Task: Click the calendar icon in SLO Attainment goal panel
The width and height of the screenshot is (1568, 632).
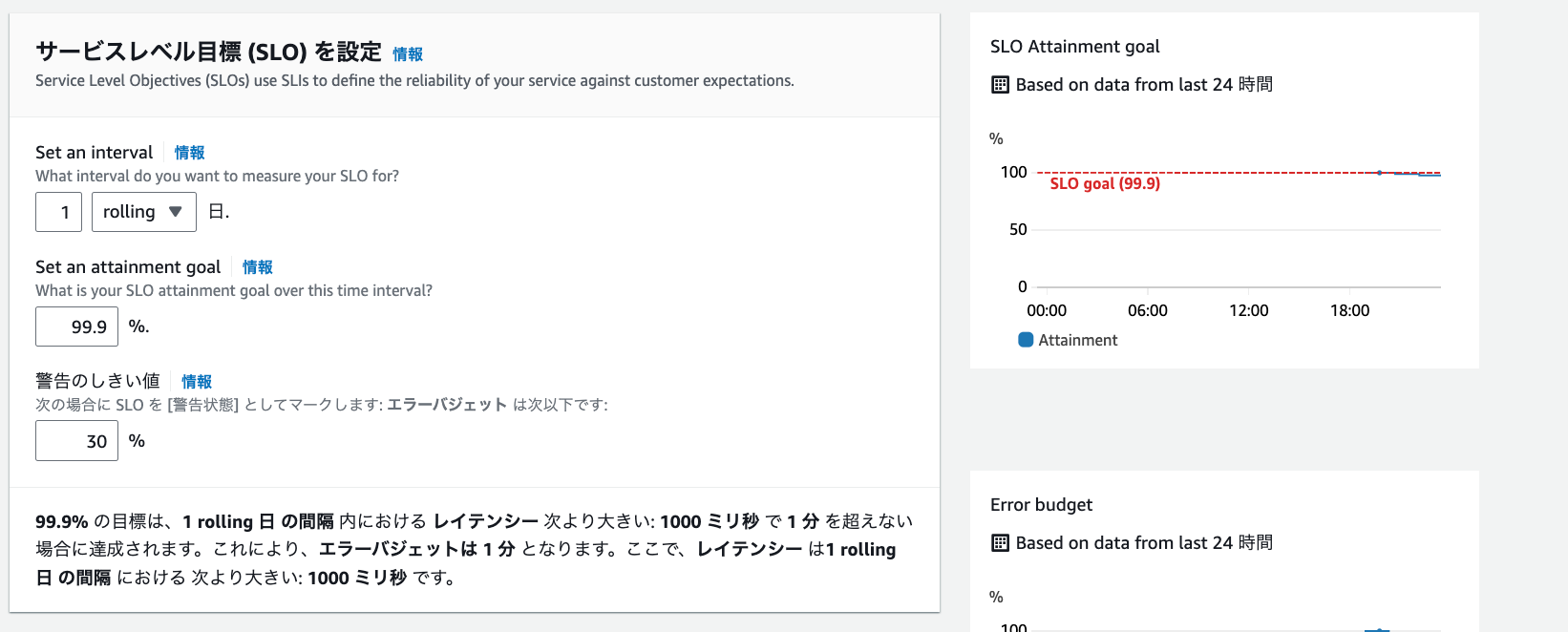Action: click(x=1000, y=85)
